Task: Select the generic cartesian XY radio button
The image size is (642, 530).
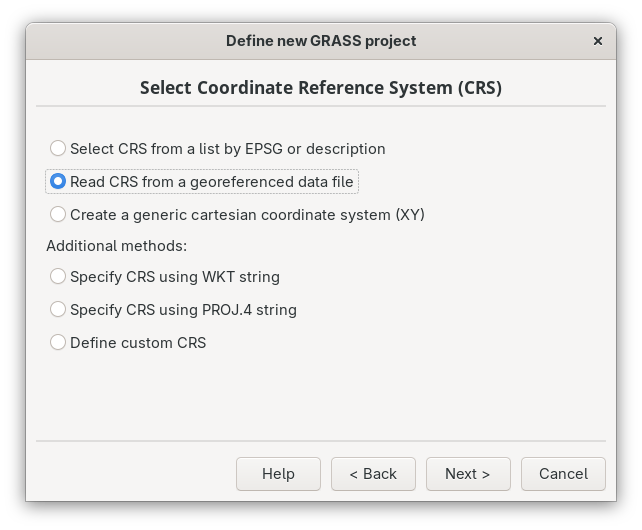Action: click(x=58, y=214)
